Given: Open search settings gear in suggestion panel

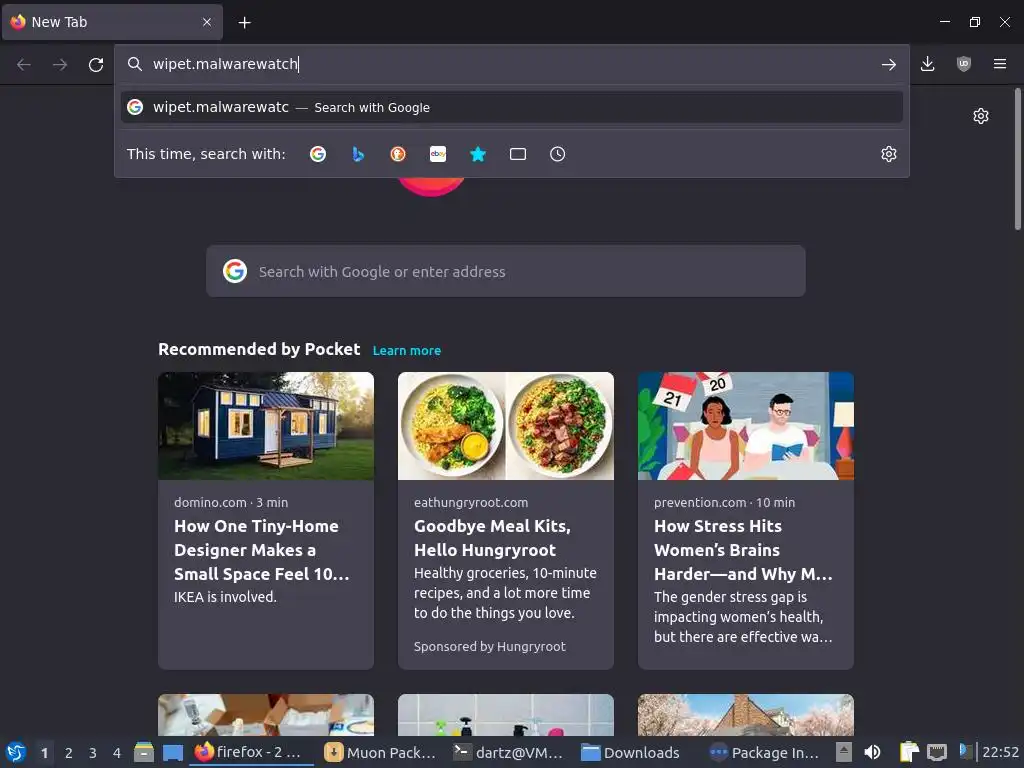Looking at the screenshot, I should pyautogui.click(x=888, y=154).
